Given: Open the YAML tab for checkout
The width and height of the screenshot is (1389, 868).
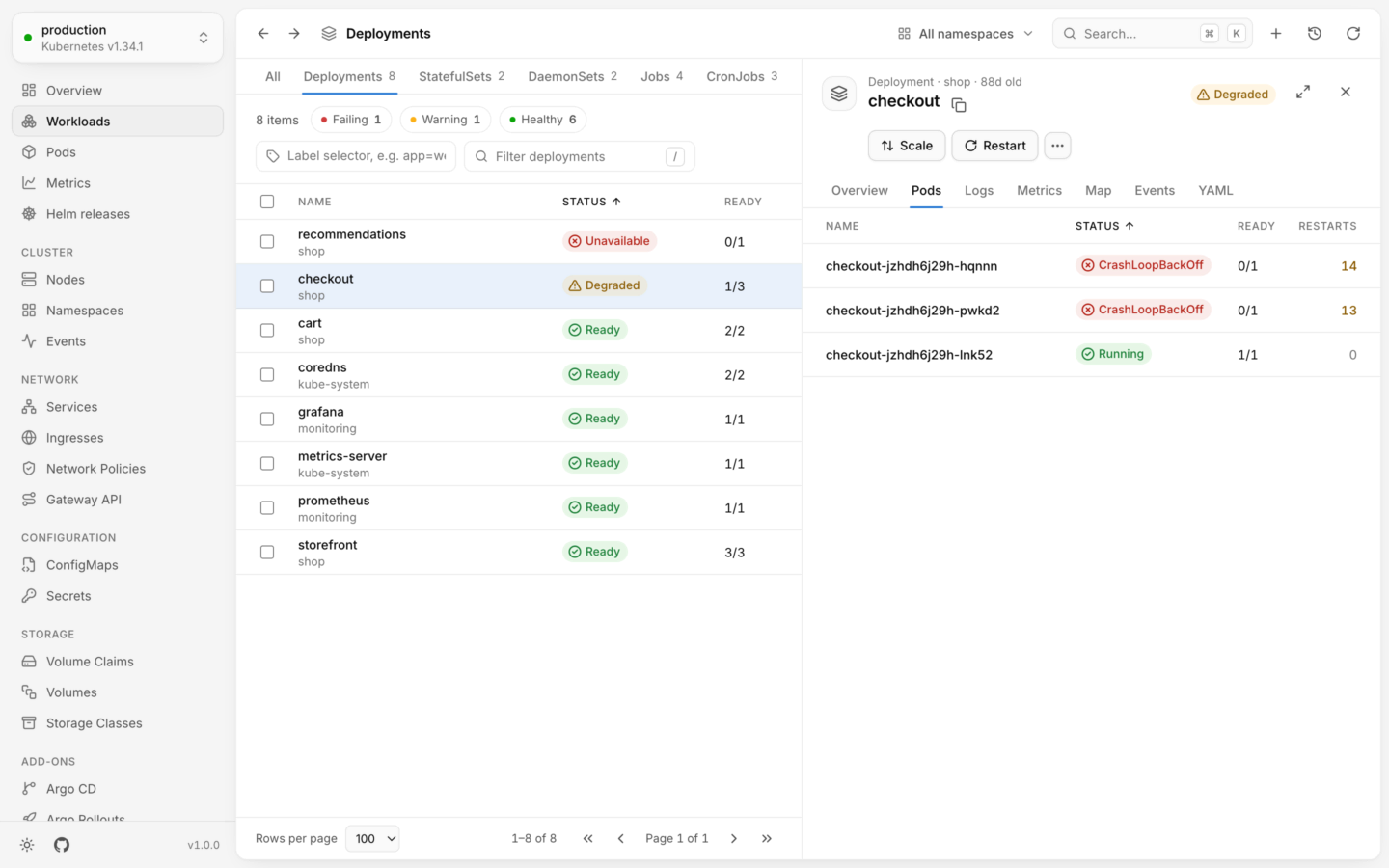Looking at the screenshot, I should pyautogui.click(x=1215, y=190).
